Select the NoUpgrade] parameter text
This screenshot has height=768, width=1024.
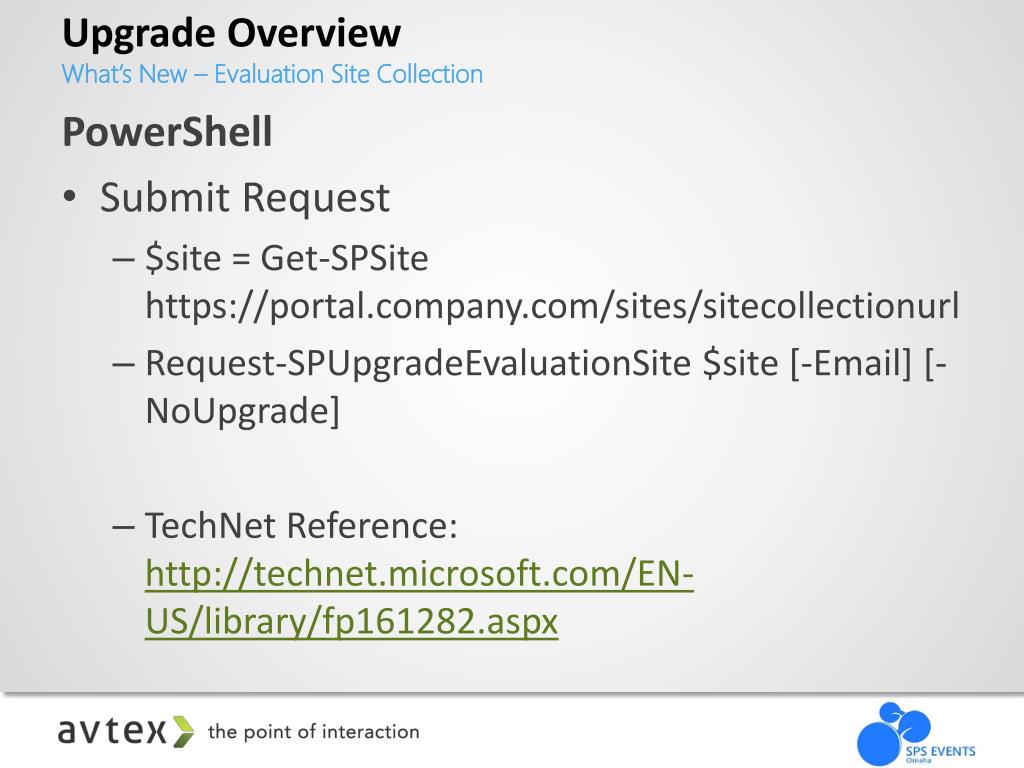tap(242, 411)
